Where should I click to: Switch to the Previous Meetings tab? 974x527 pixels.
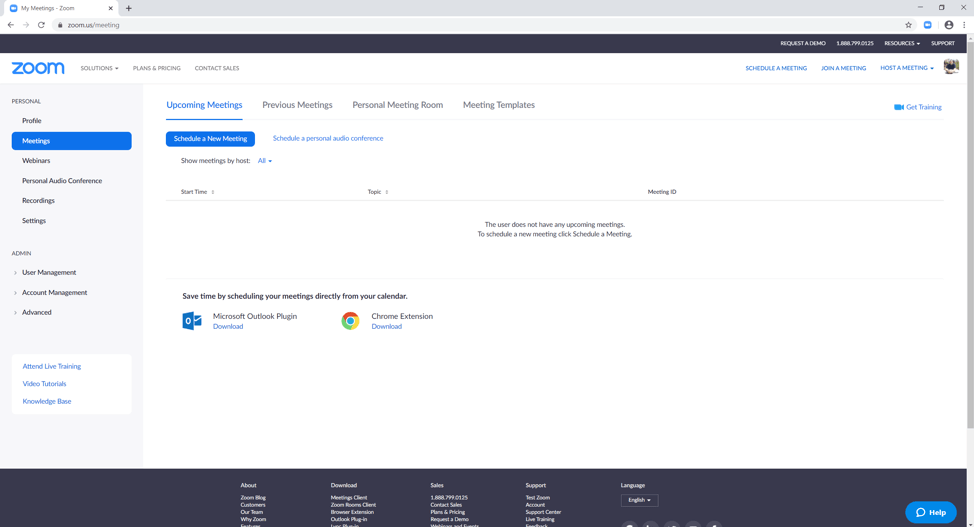(297, 105)
